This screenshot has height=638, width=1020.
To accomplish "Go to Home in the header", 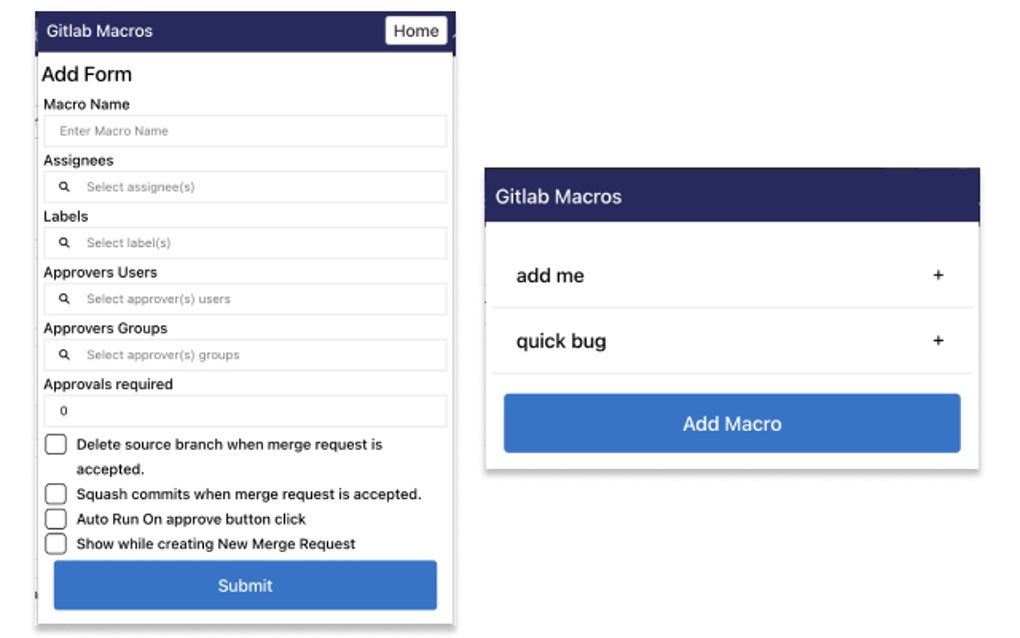I will click(x=416, y=31).
